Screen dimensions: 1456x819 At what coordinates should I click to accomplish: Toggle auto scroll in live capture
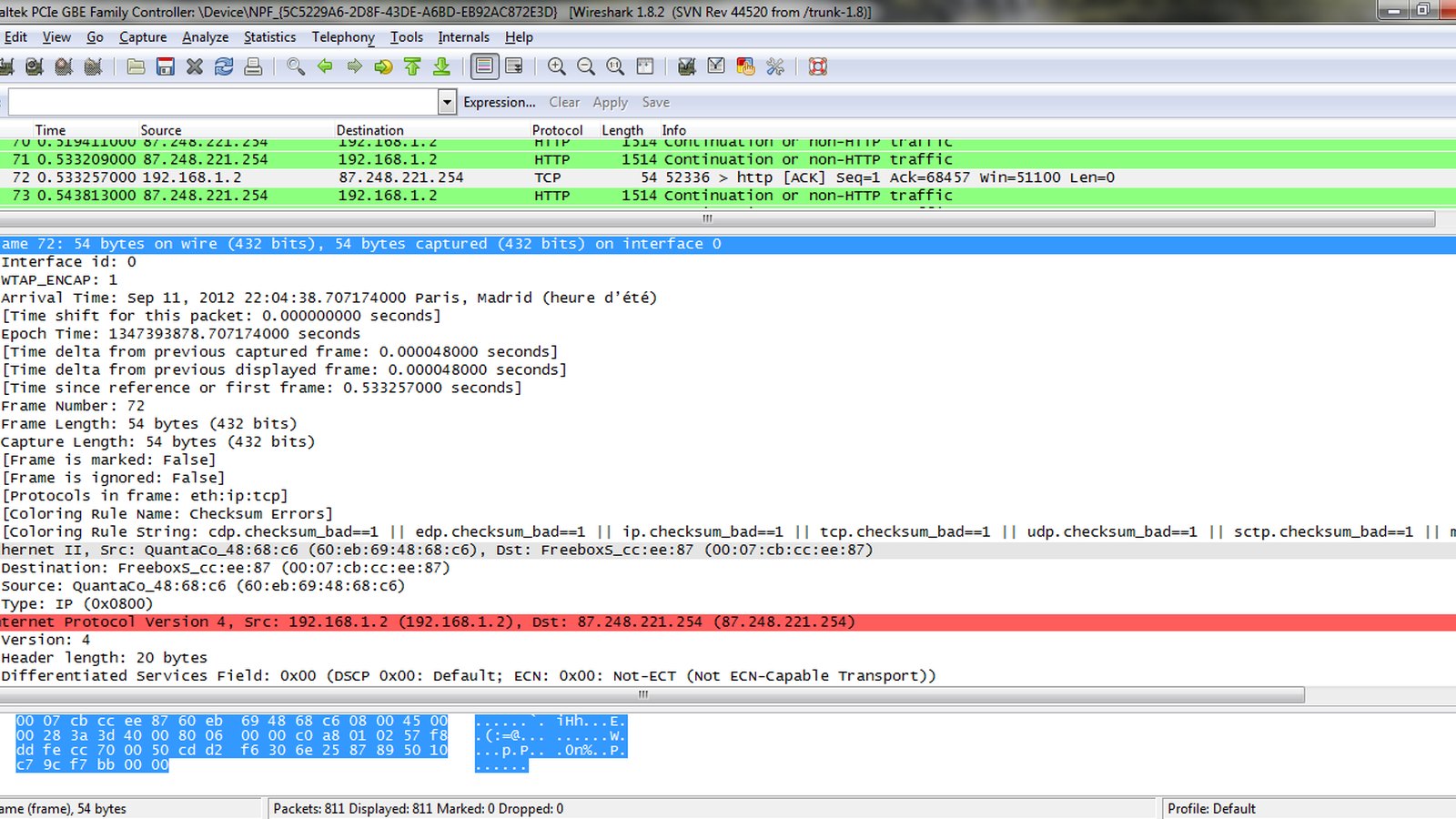coord(514,66)
